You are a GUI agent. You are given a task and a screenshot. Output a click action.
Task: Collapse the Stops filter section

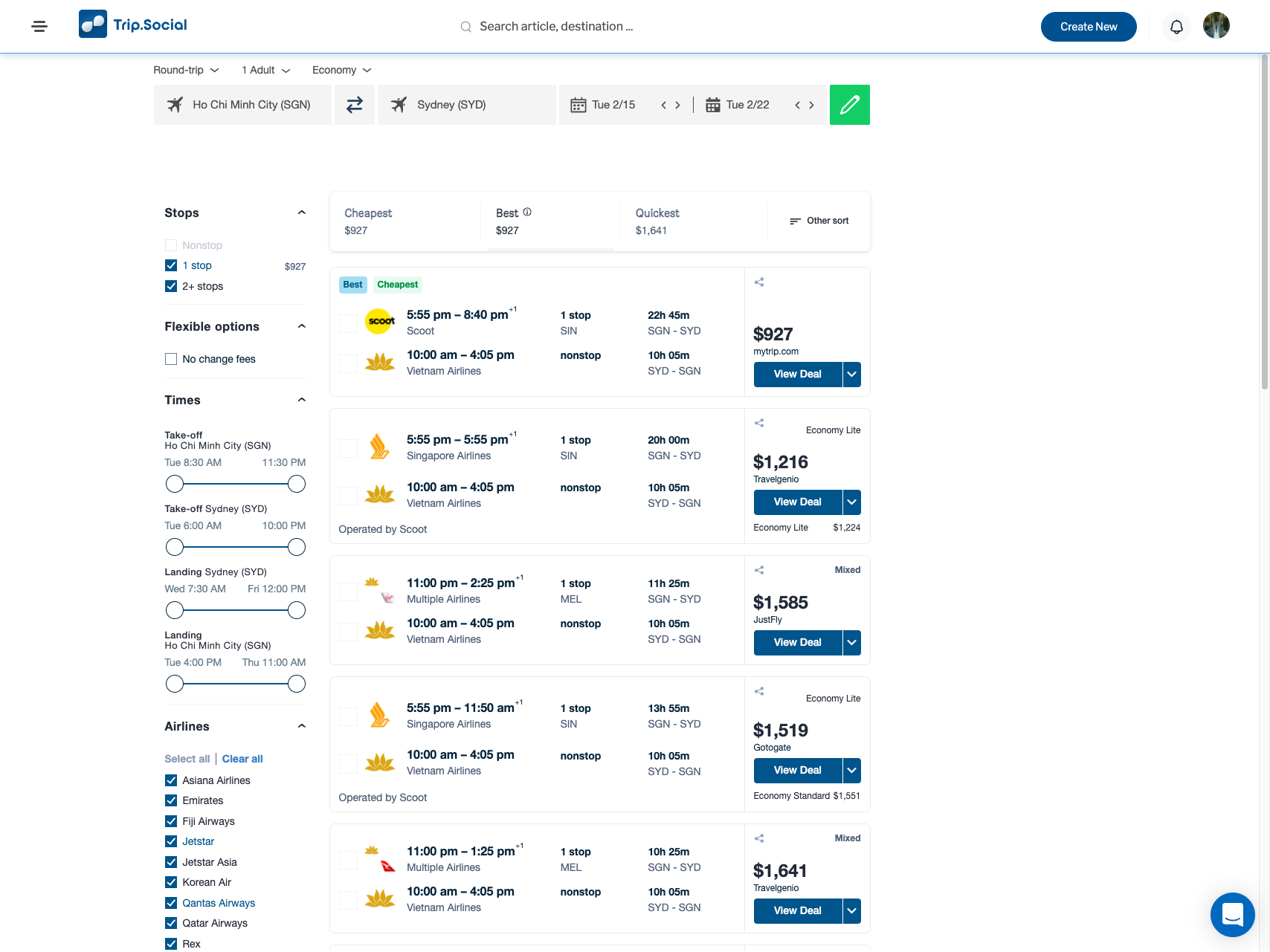pos(302,213)
